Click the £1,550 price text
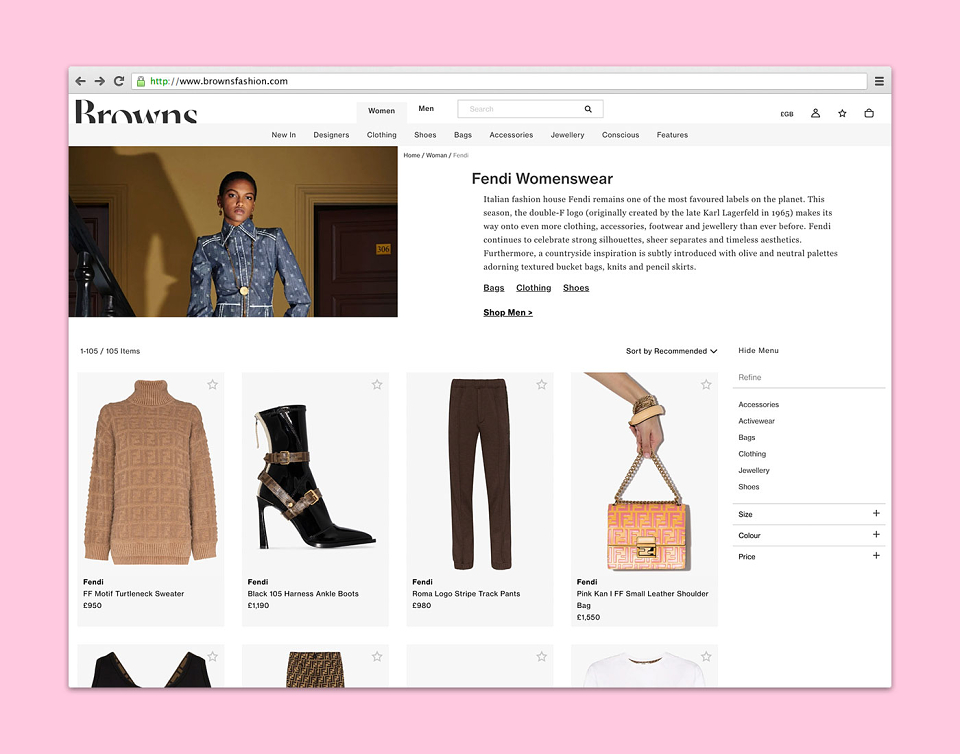The image size is (960, 754). pyautogui.click(x=588, y=618)
